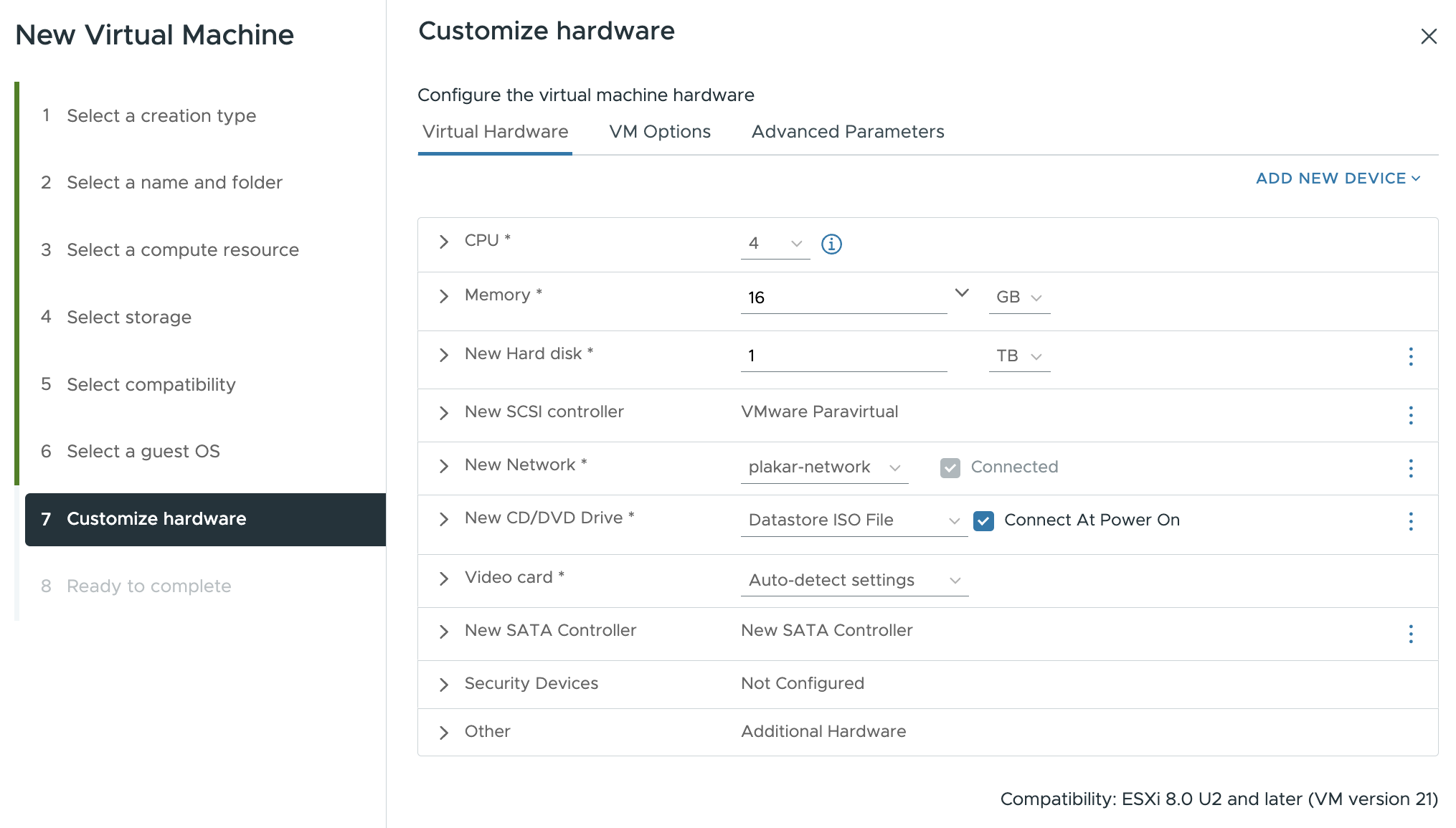Open the CD/DVD Drive actions menu
Image resolution: width=1456 pixels, height=828 pixels.
click(1411, 521)
